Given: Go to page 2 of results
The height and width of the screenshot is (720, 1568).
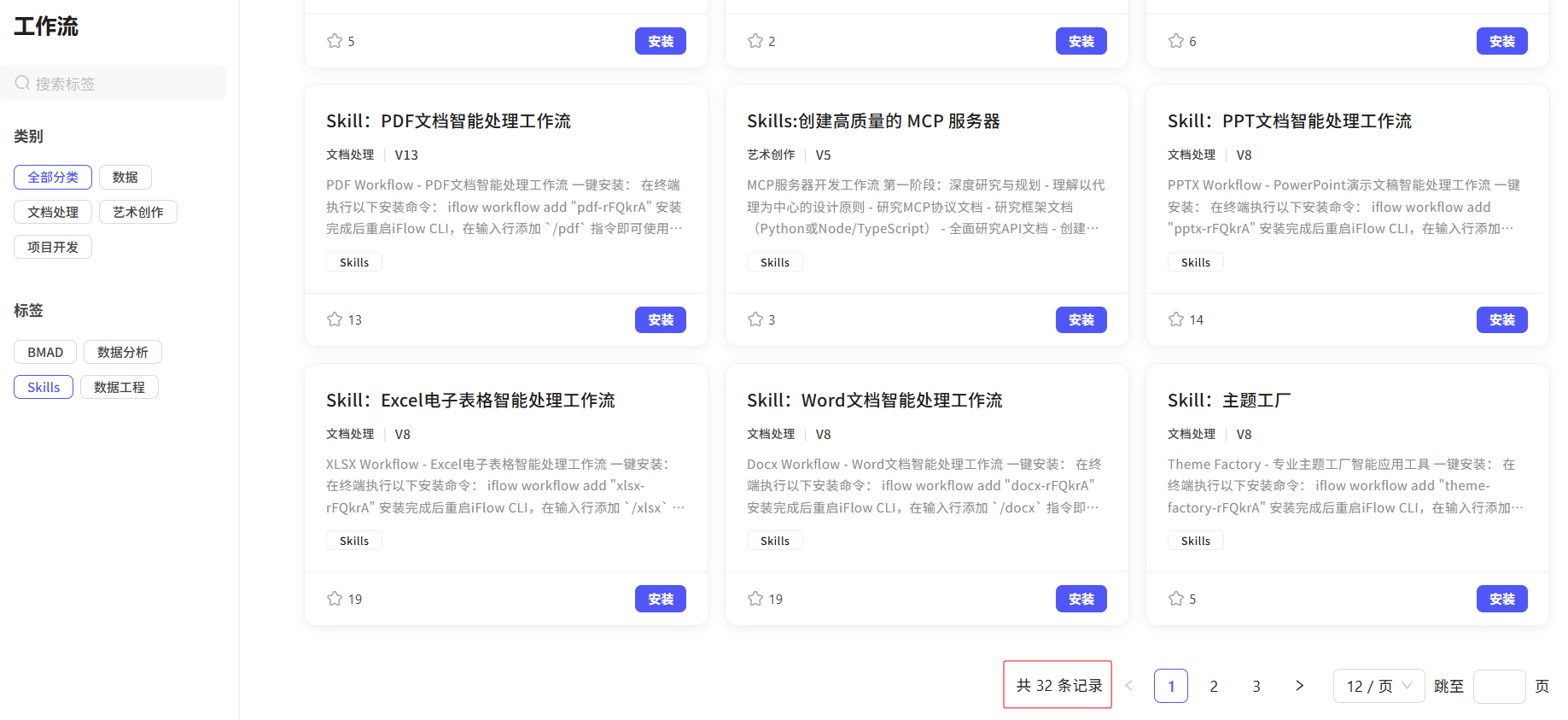Looking at the screenshot, I should [1214, 686].
